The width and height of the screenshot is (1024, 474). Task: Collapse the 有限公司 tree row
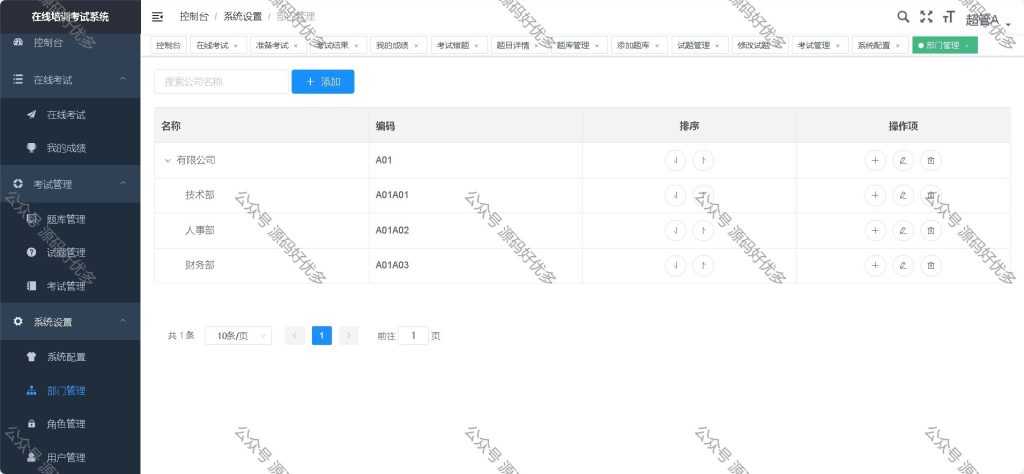coord(168,161)
